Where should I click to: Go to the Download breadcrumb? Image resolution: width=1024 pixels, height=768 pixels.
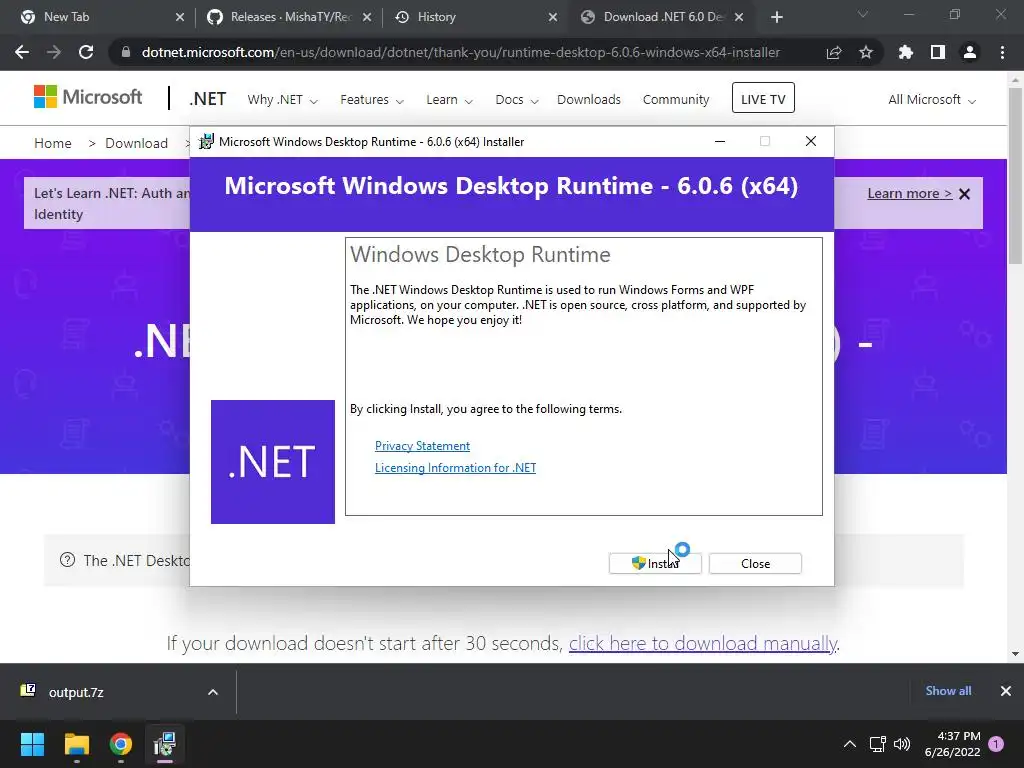[x=136, y=143]
